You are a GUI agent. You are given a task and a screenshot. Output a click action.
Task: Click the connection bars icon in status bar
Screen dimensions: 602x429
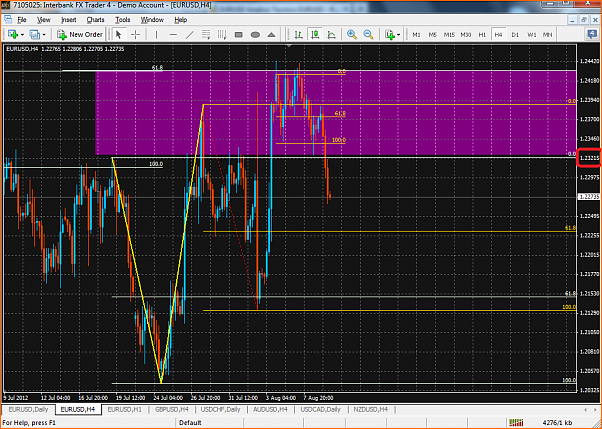(516, 422)
